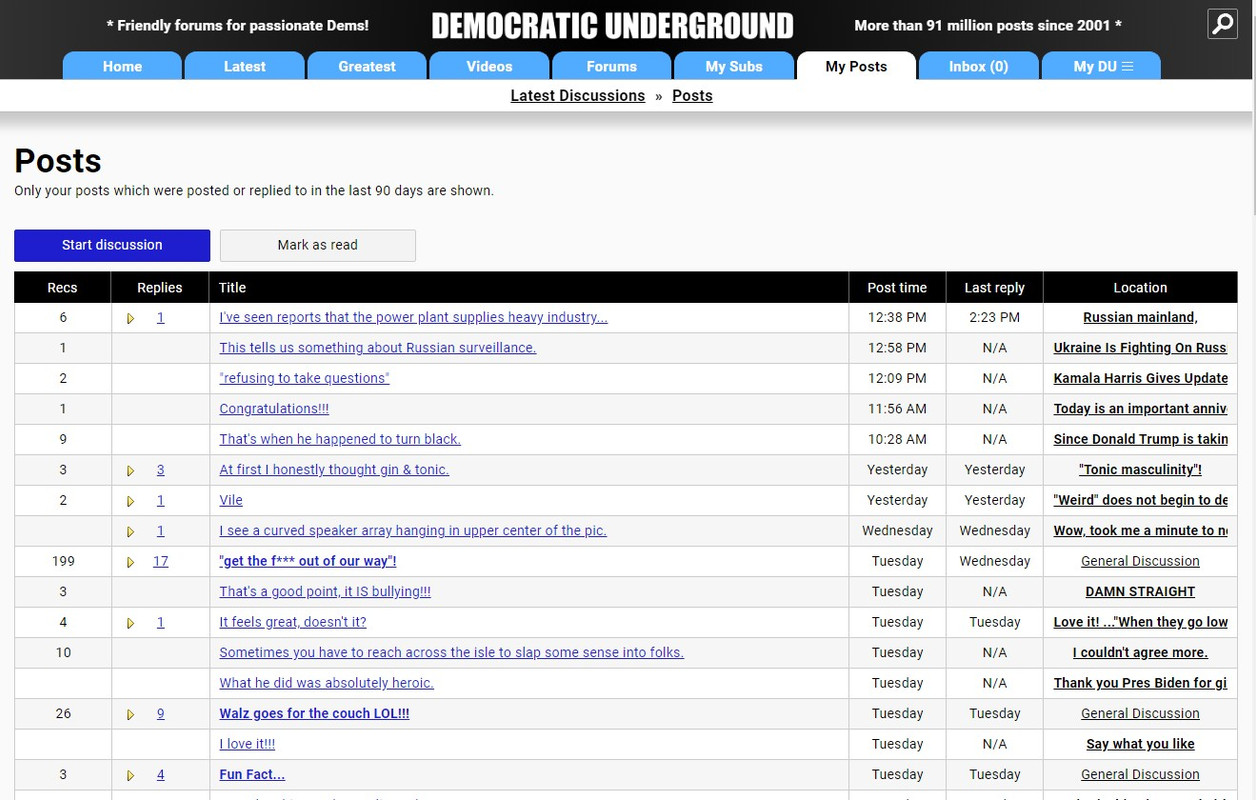Follow the Posts breadcrumb link
Image resolution: width=1256 pixels, height=800 pixels.
click(692, 96)
